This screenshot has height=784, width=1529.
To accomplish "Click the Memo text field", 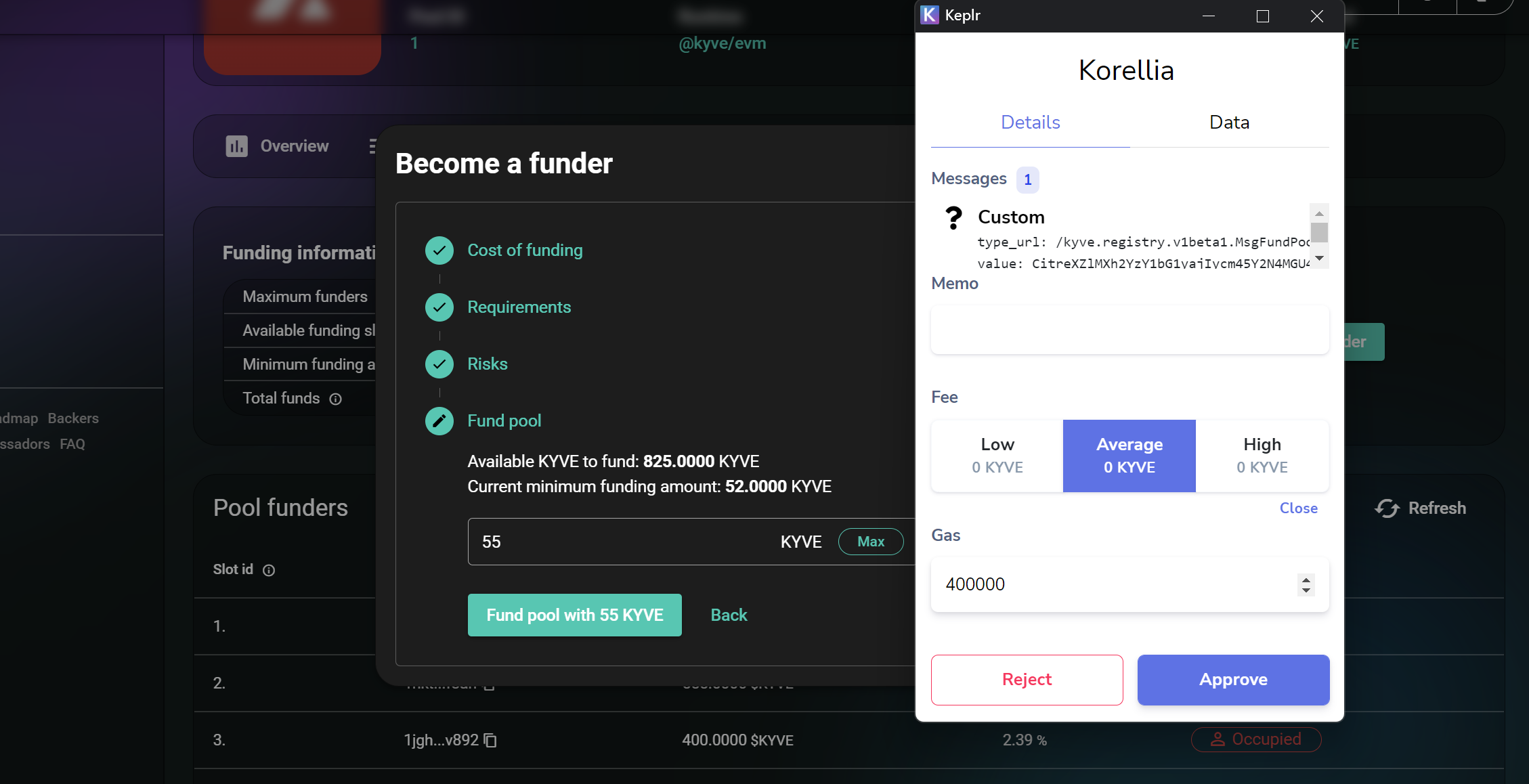I will pyautogui.click(x=1129, y=330).
